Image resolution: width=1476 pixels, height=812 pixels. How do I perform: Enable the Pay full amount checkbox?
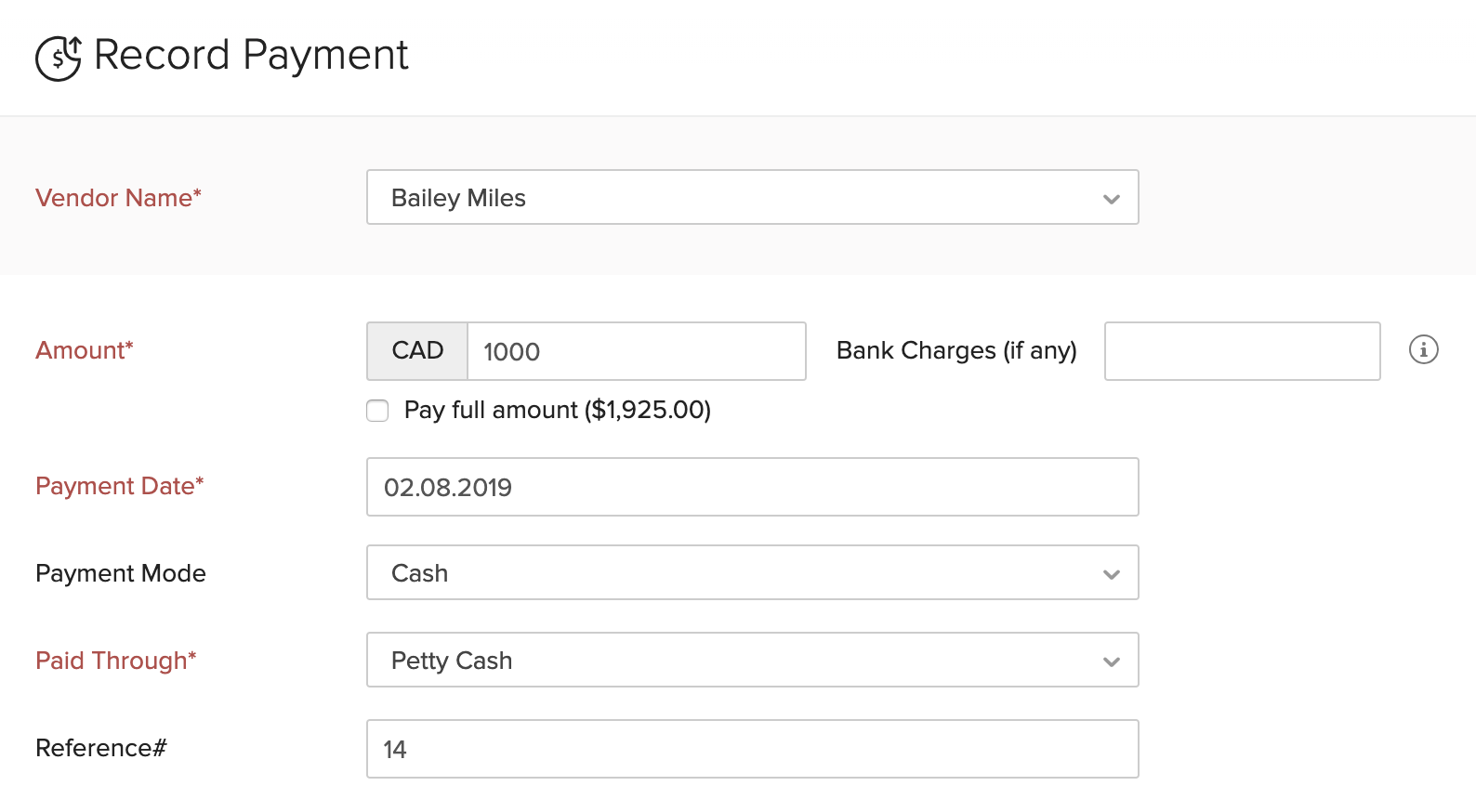(x=377, y=411)
